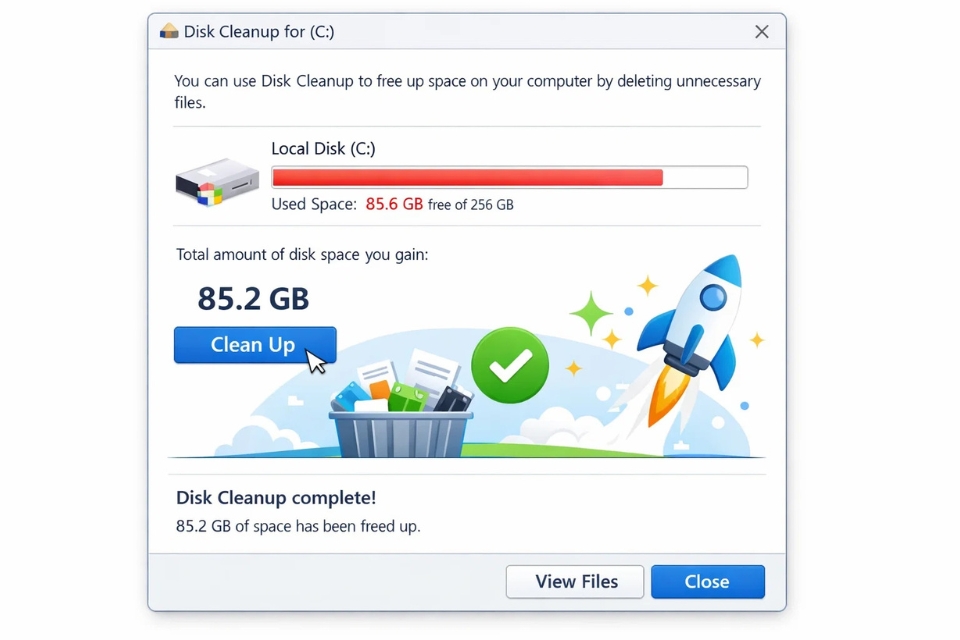Click the rocket launch illustration
This screenshot has width=960, height=640.
pos(700,320)
